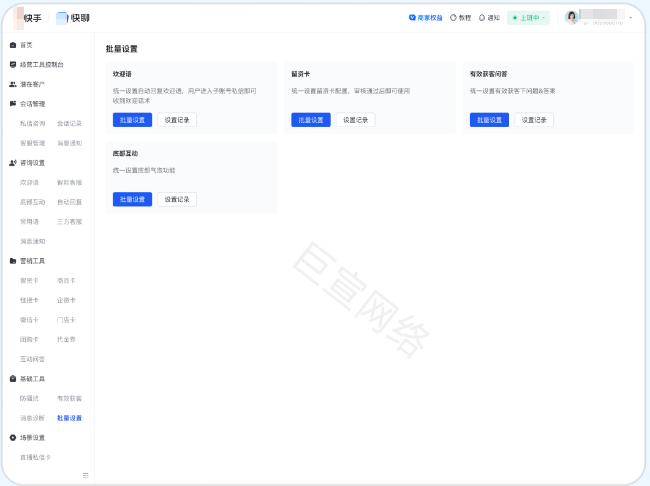Click the 商家权益 badge icon
The image size is (650, 486).
[412, 18]
